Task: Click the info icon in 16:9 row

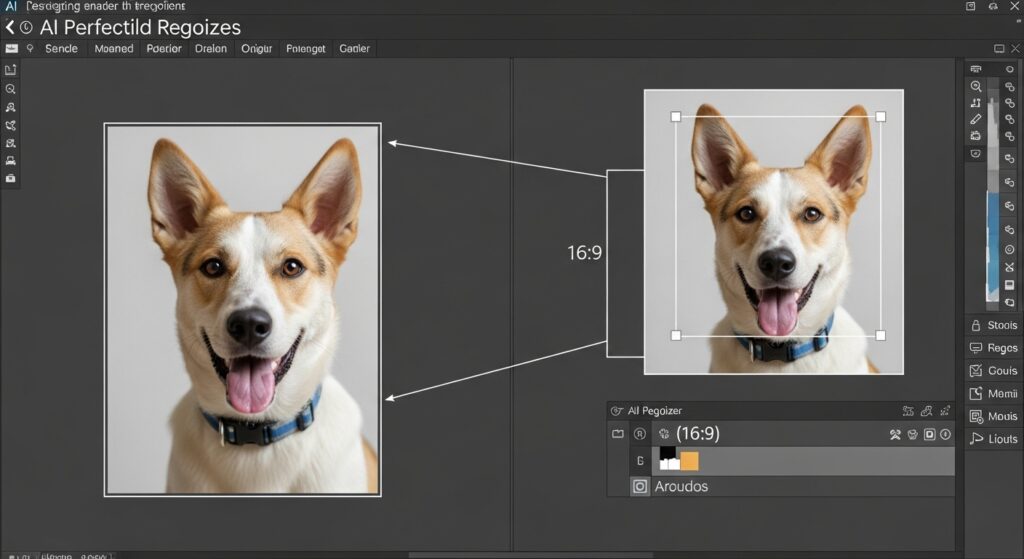Action: pyautogui.click(x=946, y=434)
